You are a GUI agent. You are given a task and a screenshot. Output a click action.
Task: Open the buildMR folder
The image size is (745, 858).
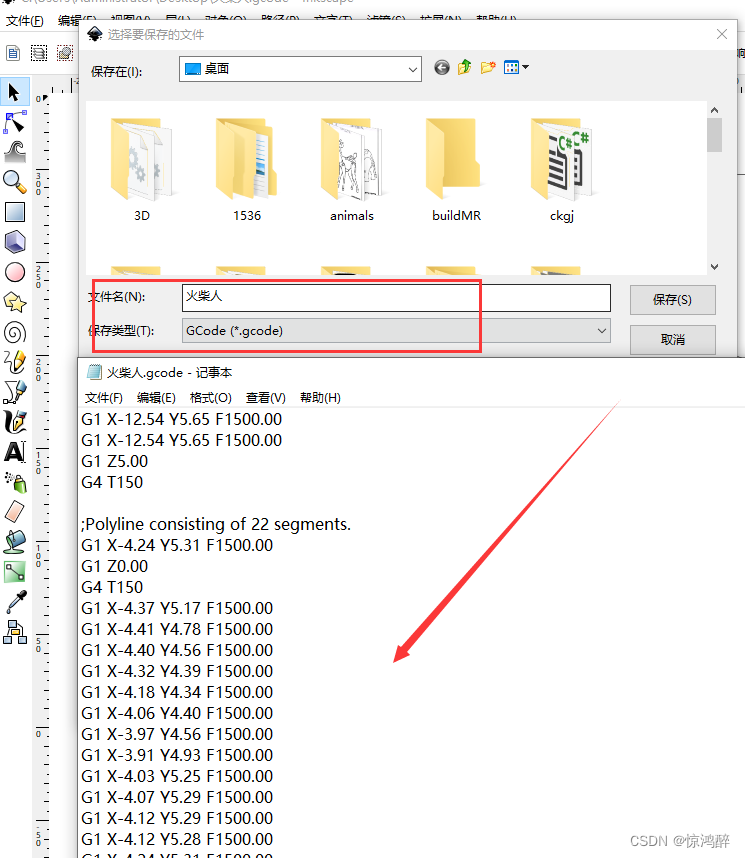click(457, 169)
